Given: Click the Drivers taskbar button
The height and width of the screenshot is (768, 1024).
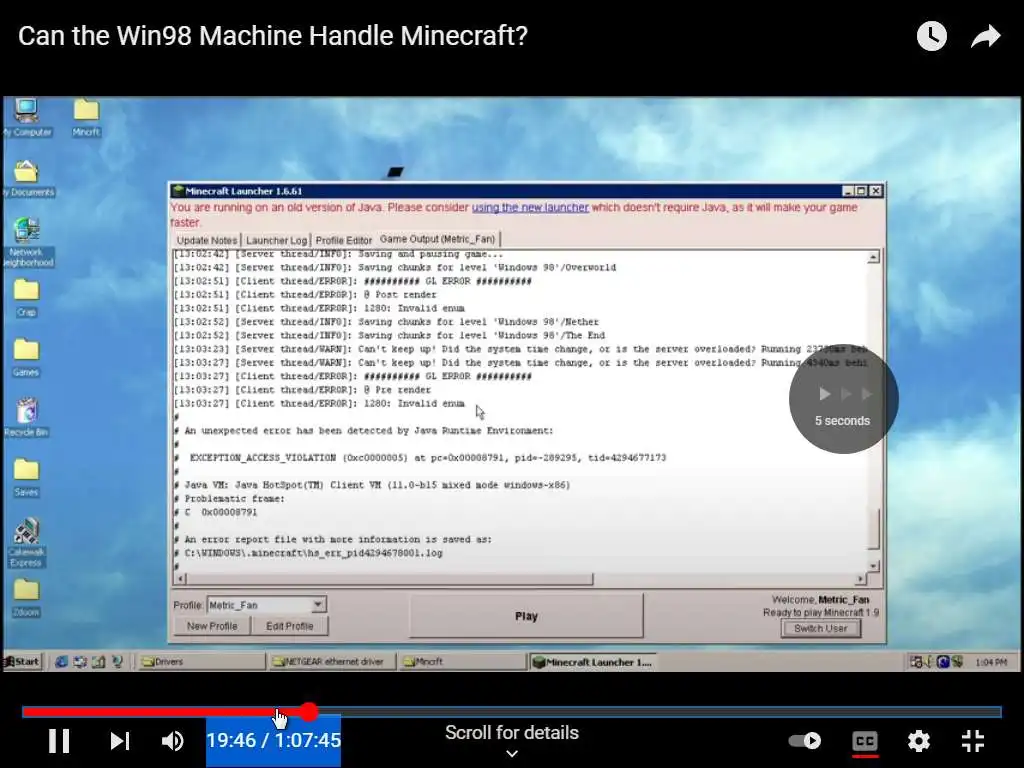Looking at the screenshot, I should 201,662.
